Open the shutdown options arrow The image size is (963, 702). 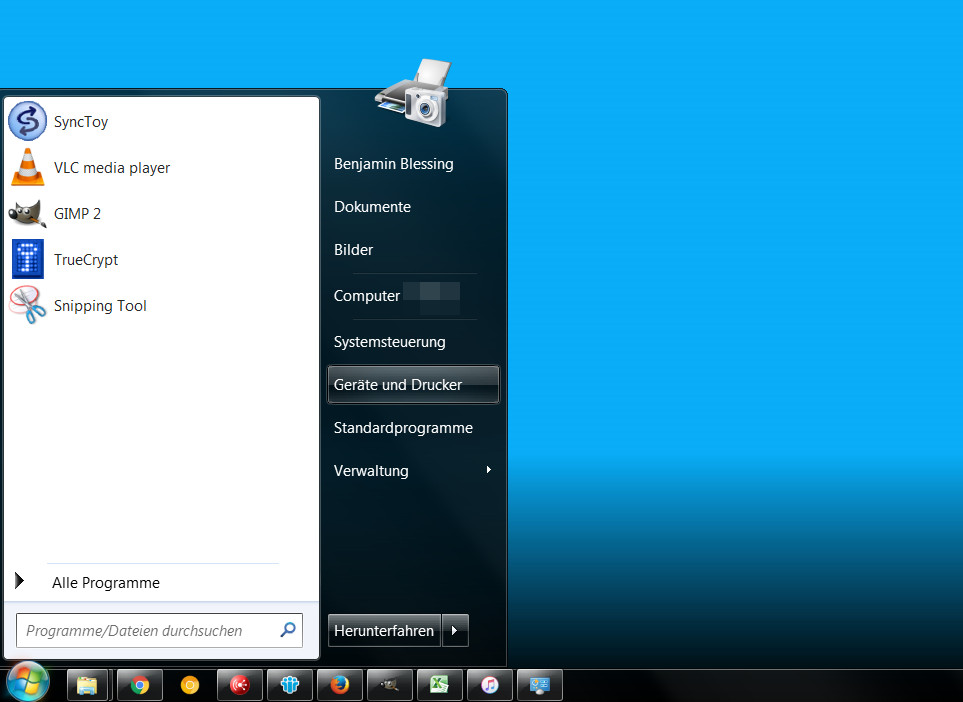coord(455,630)
